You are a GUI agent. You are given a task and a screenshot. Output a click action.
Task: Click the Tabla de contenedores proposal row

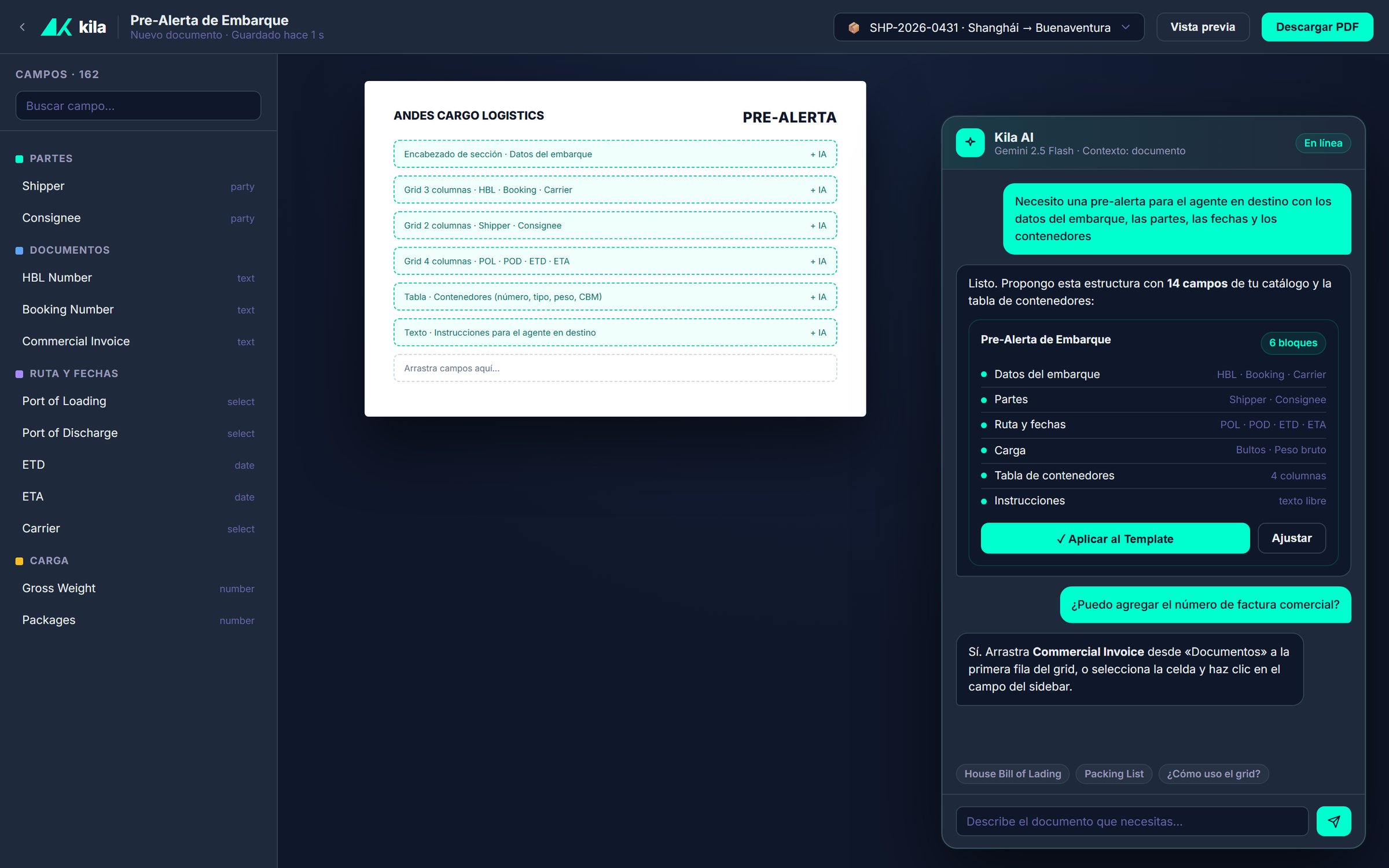click(1153, 476)
